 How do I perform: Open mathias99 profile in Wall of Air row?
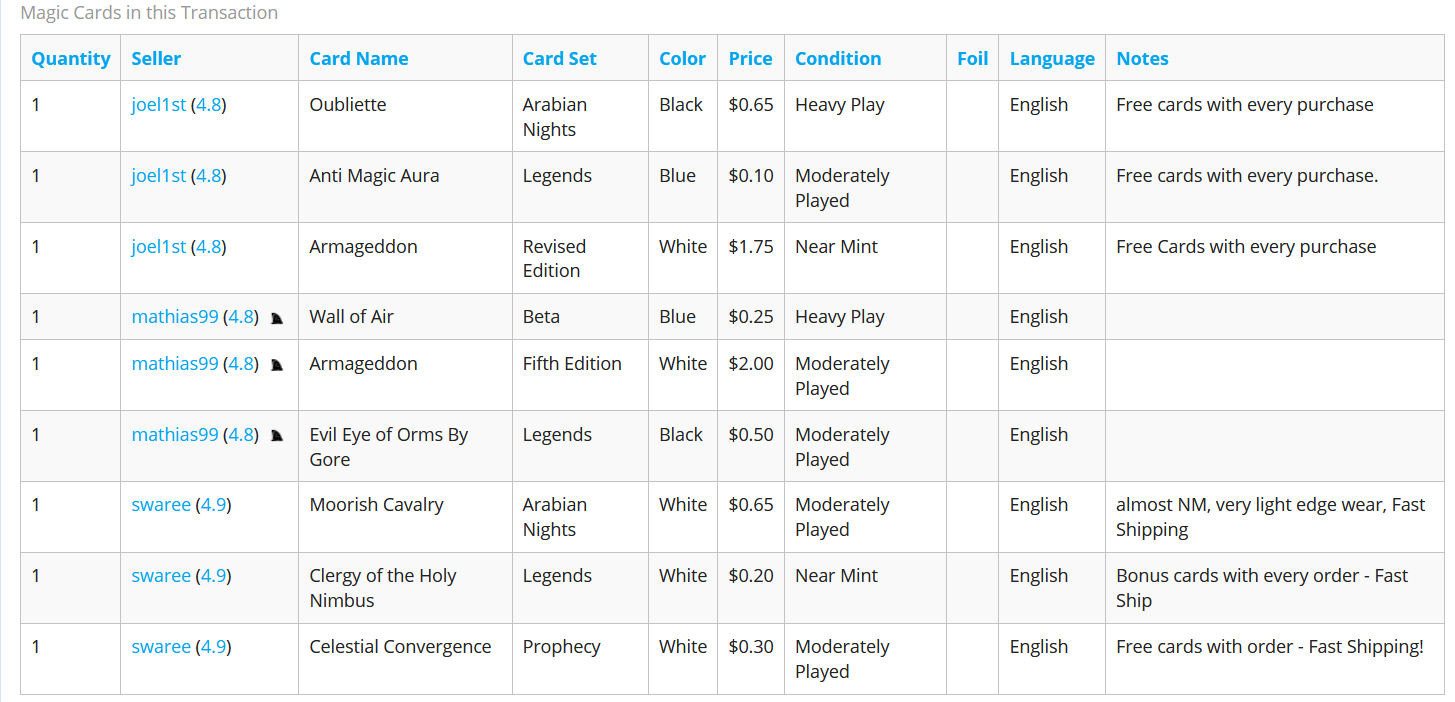[x=174, y=317]
